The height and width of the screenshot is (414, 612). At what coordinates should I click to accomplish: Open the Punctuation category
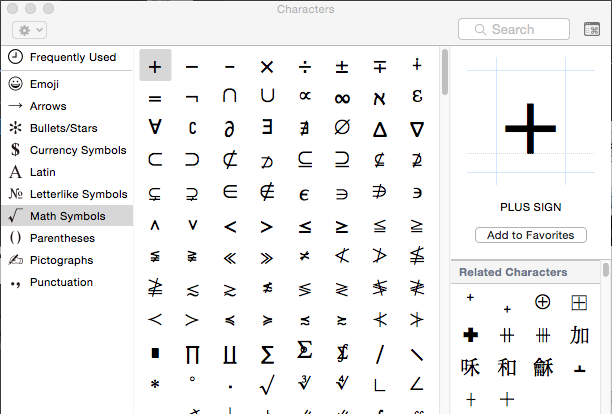67,282
